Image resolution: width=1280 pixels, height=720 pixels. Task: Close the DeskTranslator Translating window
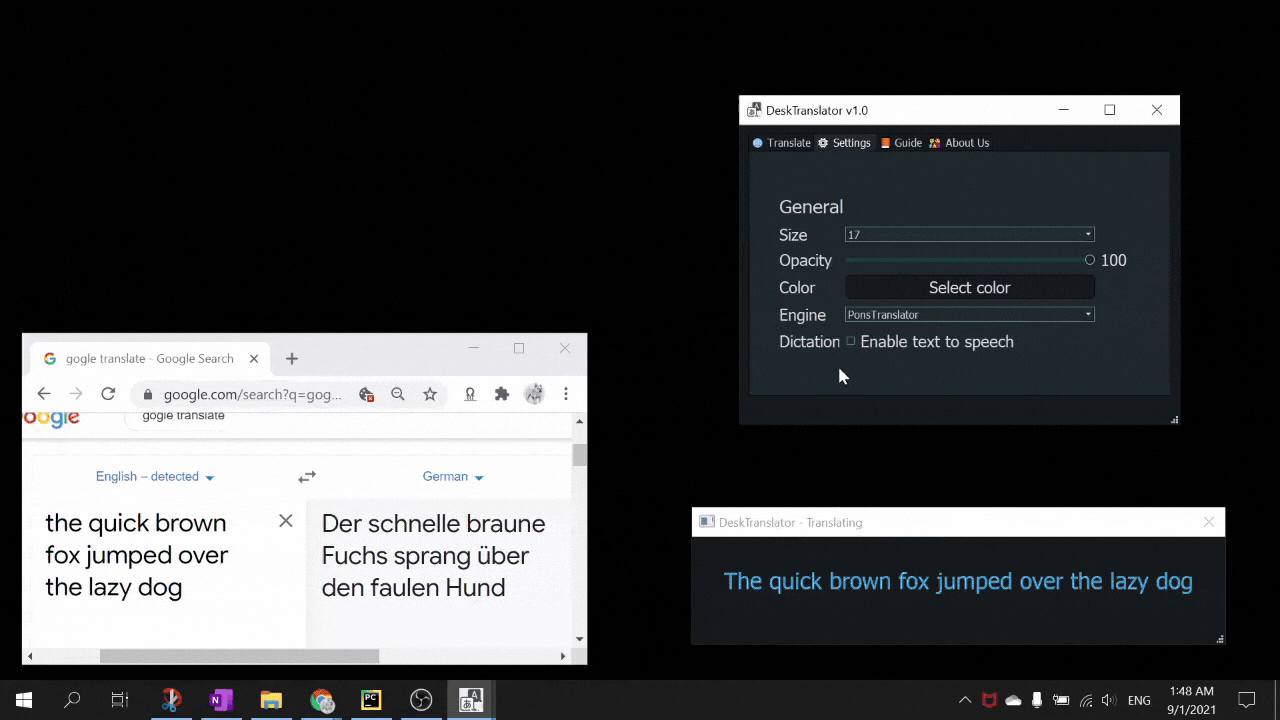click(x=1209, y=522)
